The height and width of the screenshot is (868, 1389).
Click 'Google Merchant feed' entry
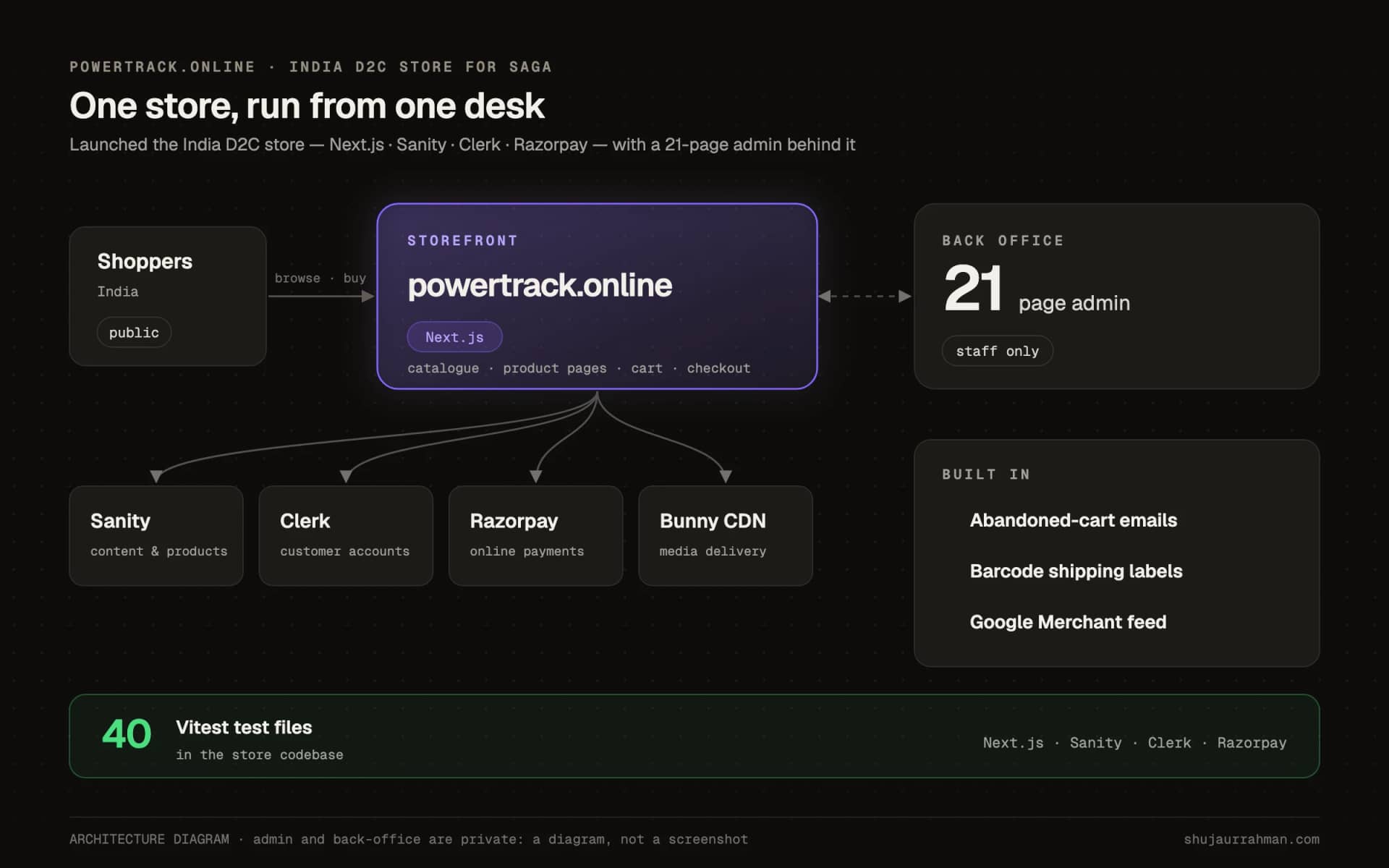(x=1068, y=622)
